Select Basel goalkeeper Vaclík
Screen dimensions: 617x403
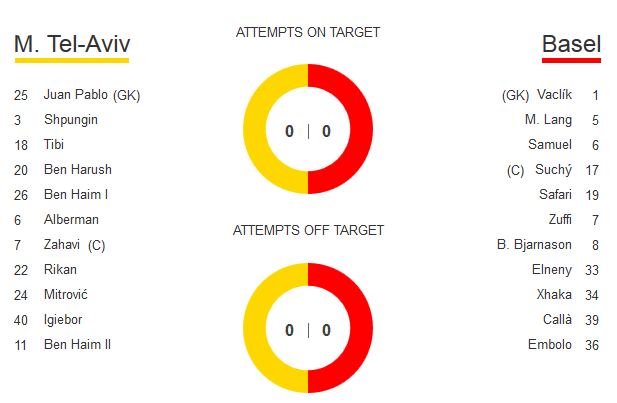point(554,95)
